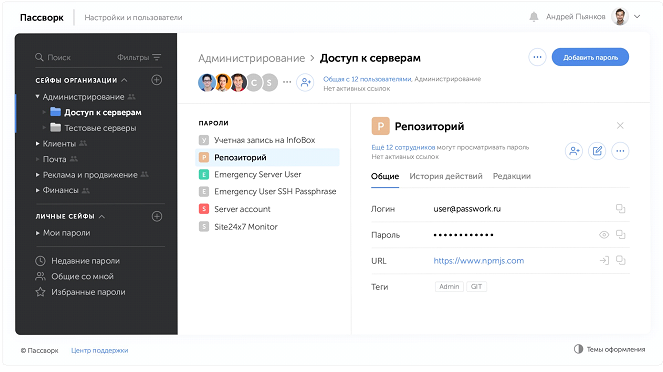Switch to История действий tab
The height and width of the screenshot is (372, 663).
pyautogui.click(x=446, y=176)
